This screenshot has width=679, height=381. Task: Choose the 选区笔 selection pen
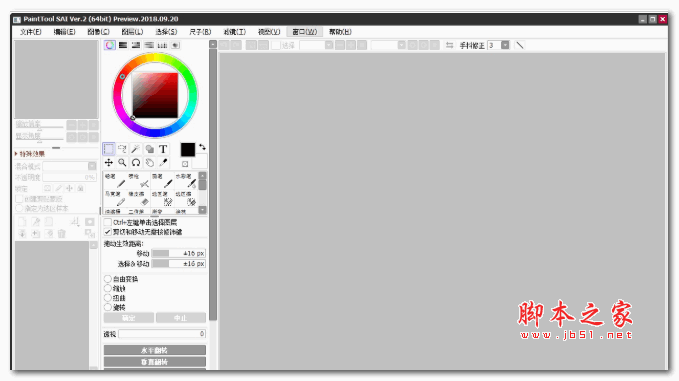point(162,199)
